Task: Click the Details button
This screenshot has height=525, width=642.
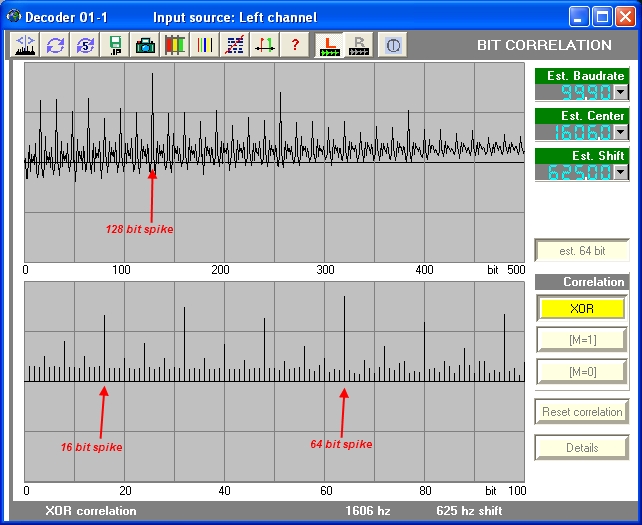Action: coord(582,448)
